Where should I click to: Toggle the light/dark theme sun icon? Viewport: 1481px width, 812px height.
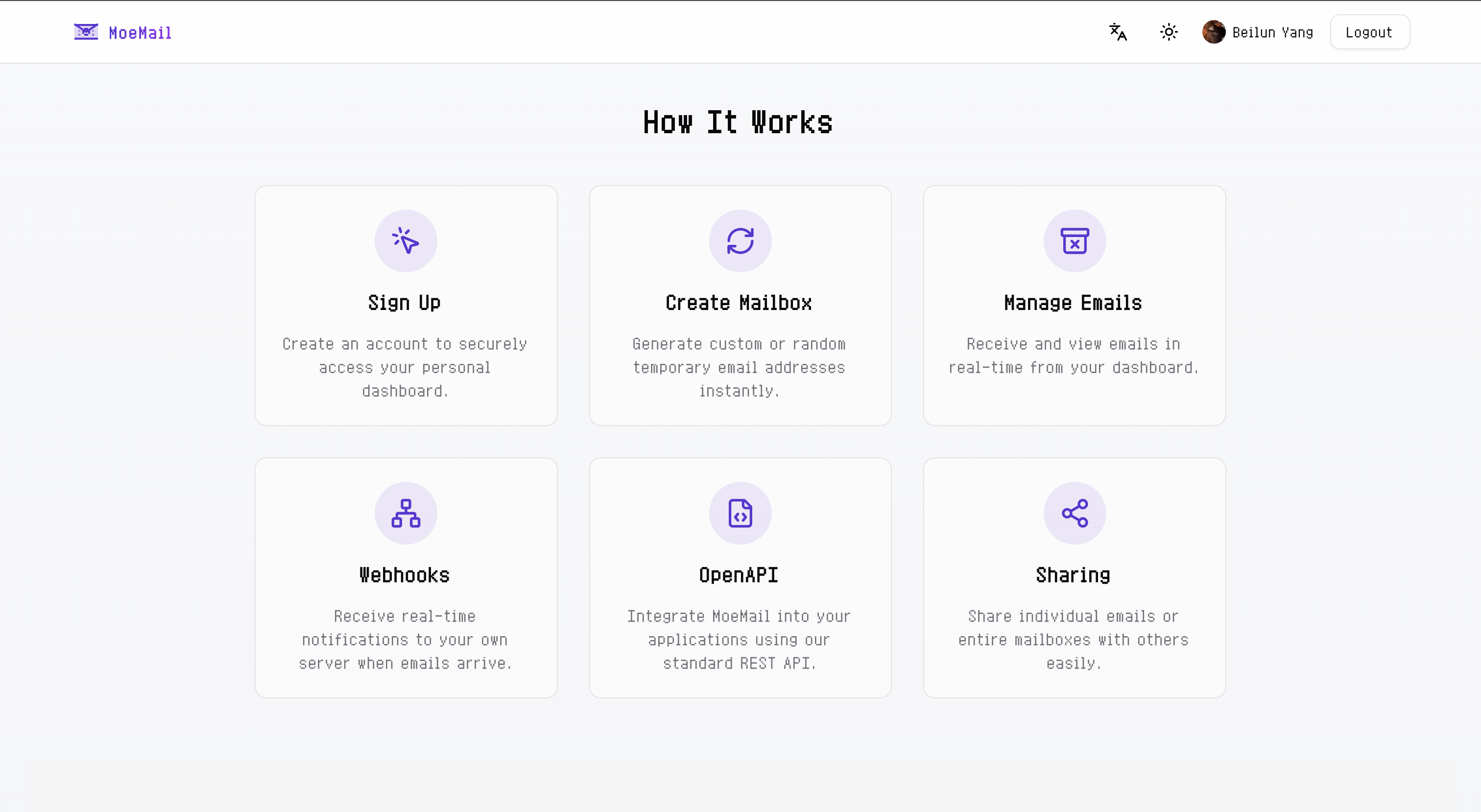(1168, 32)
